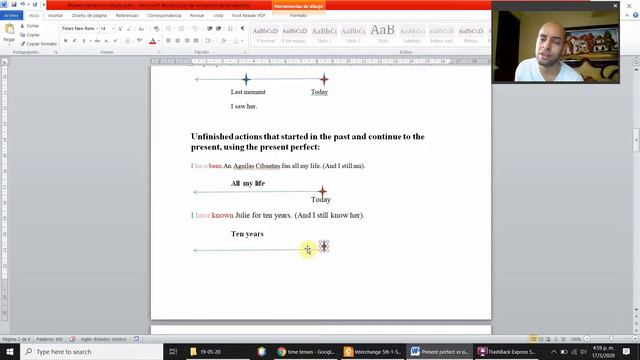The height and width of the screenshot is (360, 640).
Task: Apply the large Título style
Action: point(383,35)
